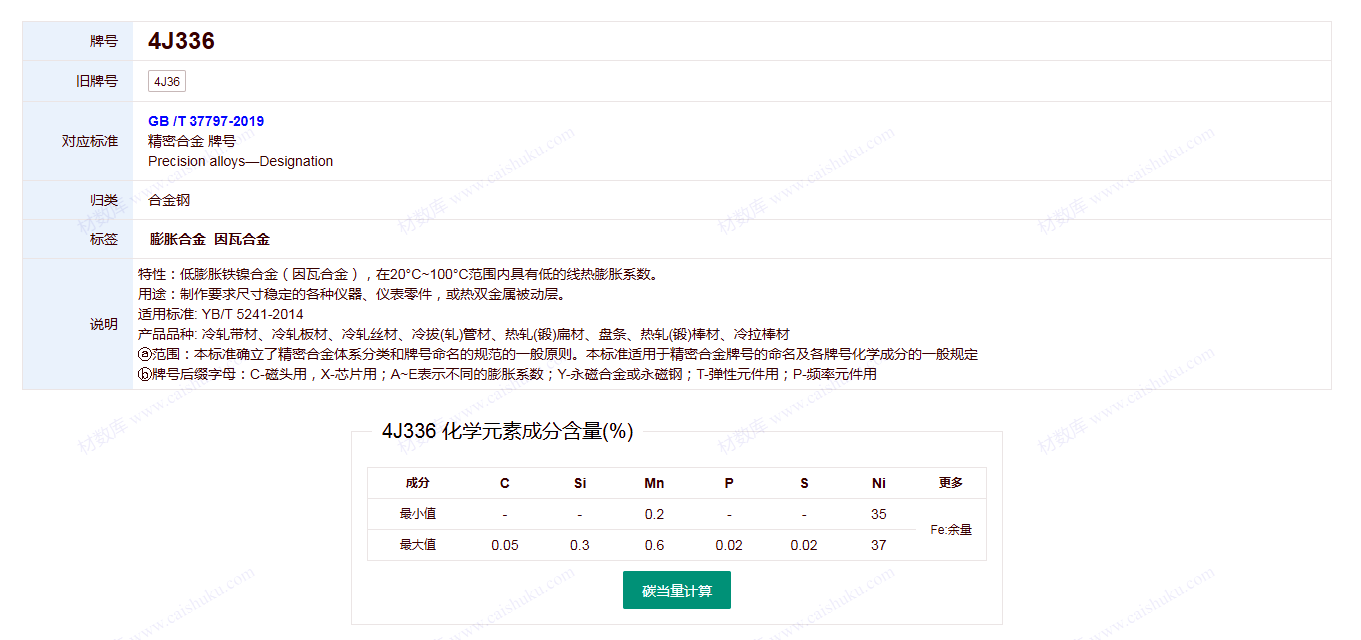Click the Precision alloys—Designation text
Image resolution: width=1361 pixels, height=640 pixels.
[240, 161]
